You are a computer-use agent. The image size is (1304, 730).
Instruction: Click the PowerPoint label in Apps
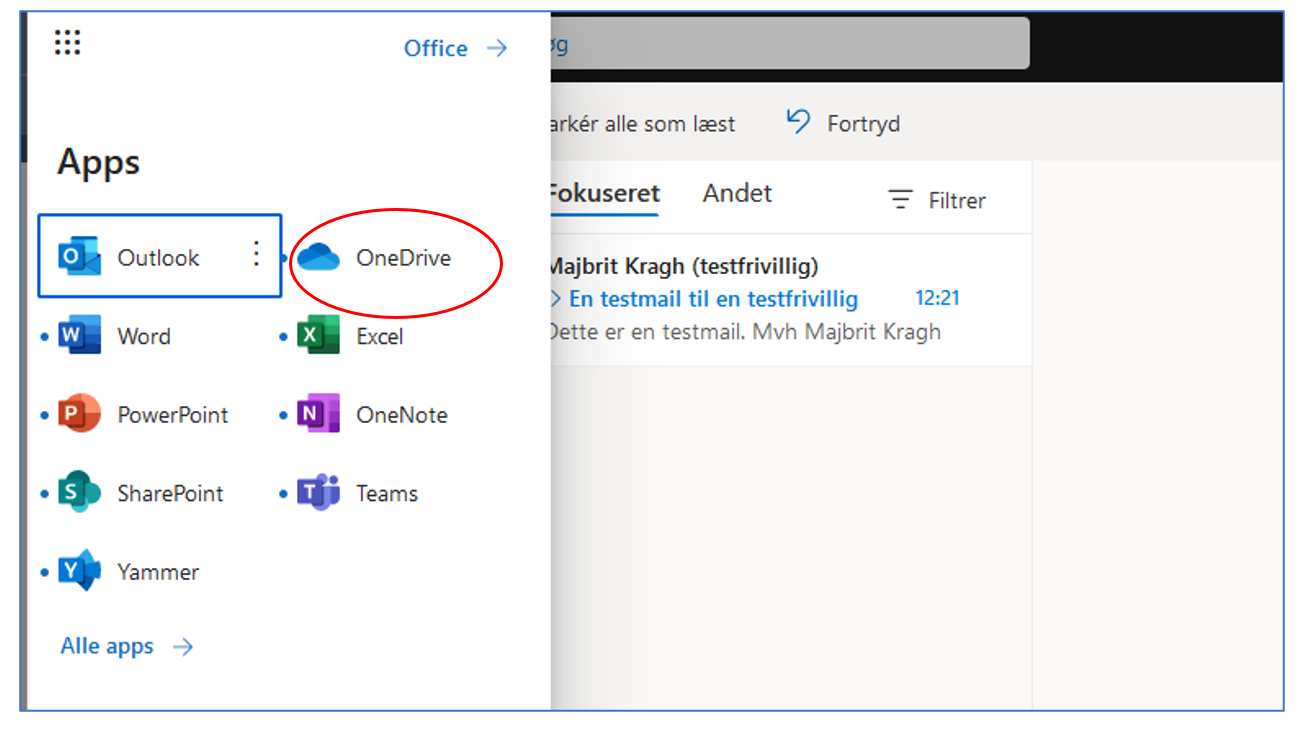(173, 414)
